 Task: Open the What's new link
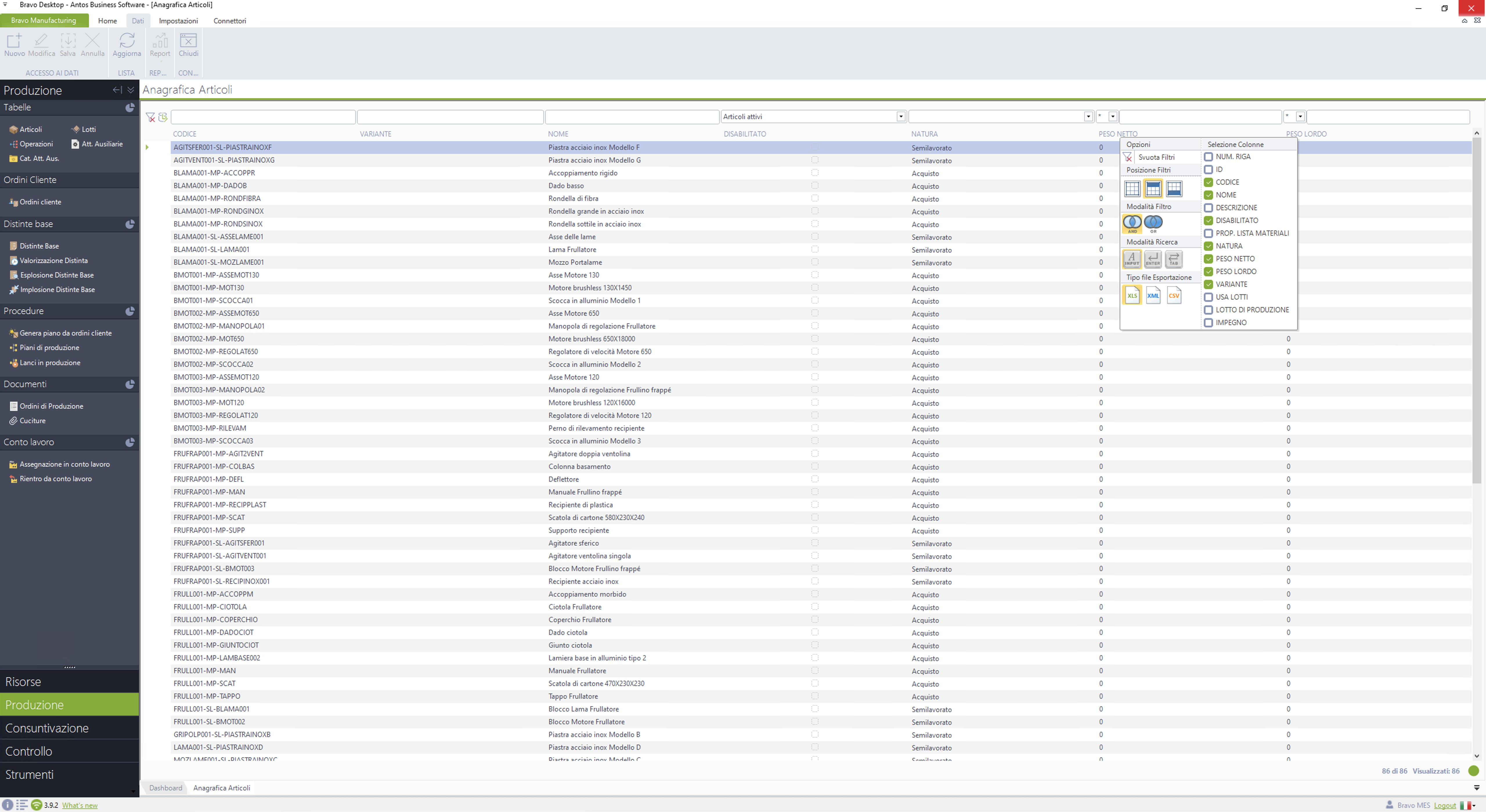[80, 805]
